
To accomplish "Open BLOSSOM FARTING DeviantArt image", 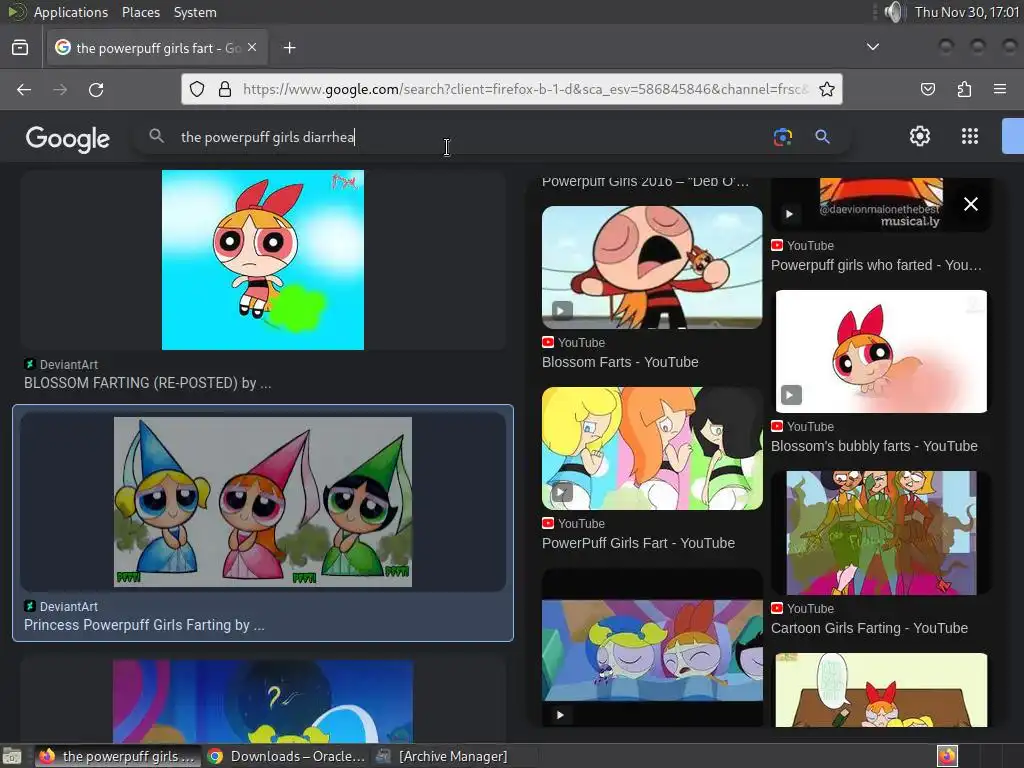I will pos(263,260).
